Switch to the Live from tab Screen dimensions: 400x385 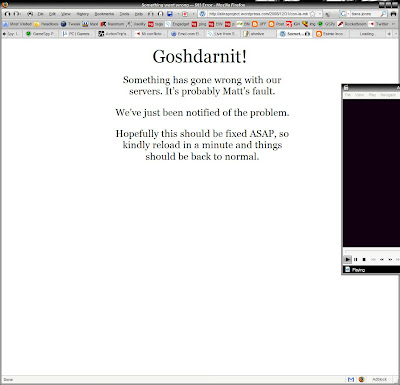[x=223, y=34]
